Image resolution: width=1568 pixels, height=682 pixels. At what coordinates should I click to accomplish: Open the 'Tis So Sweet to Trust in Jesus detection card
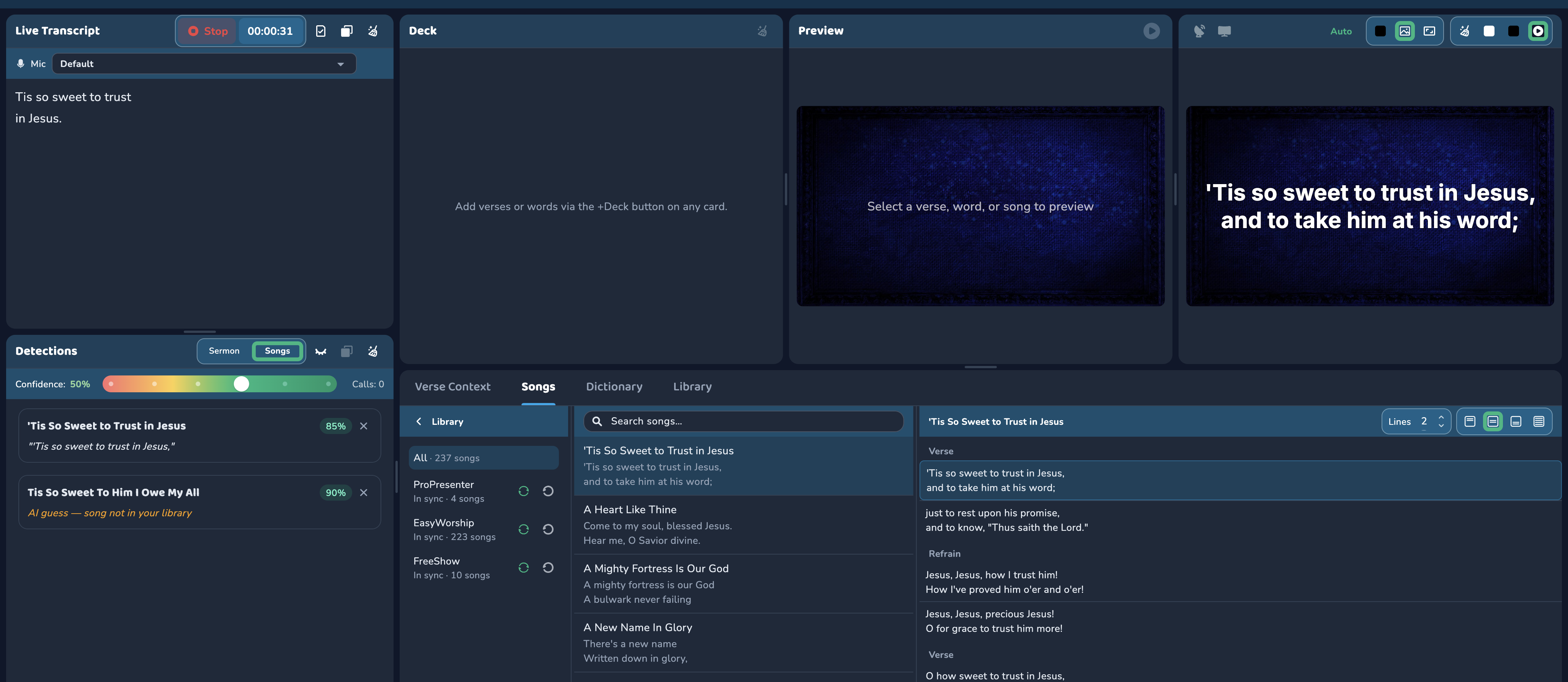tap(200, 436)
